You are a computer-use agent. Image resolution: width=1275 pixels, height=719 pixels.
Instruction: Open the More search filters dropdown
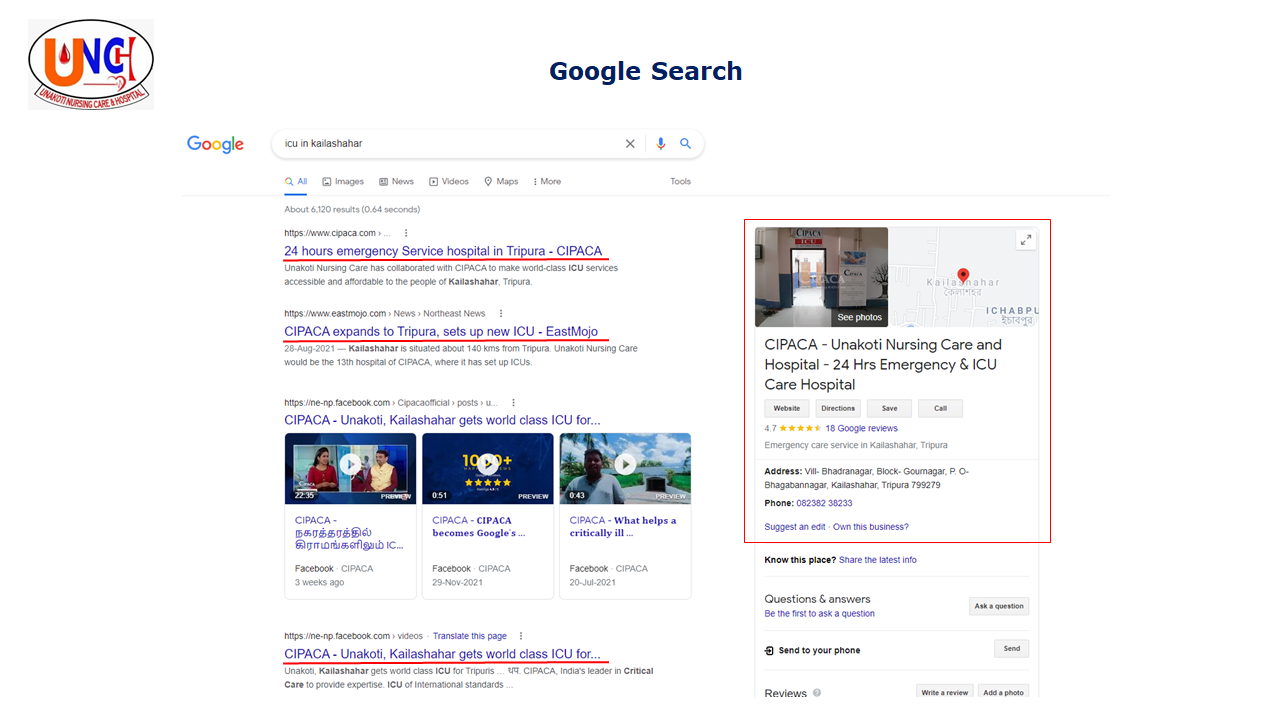pos(546,182)
